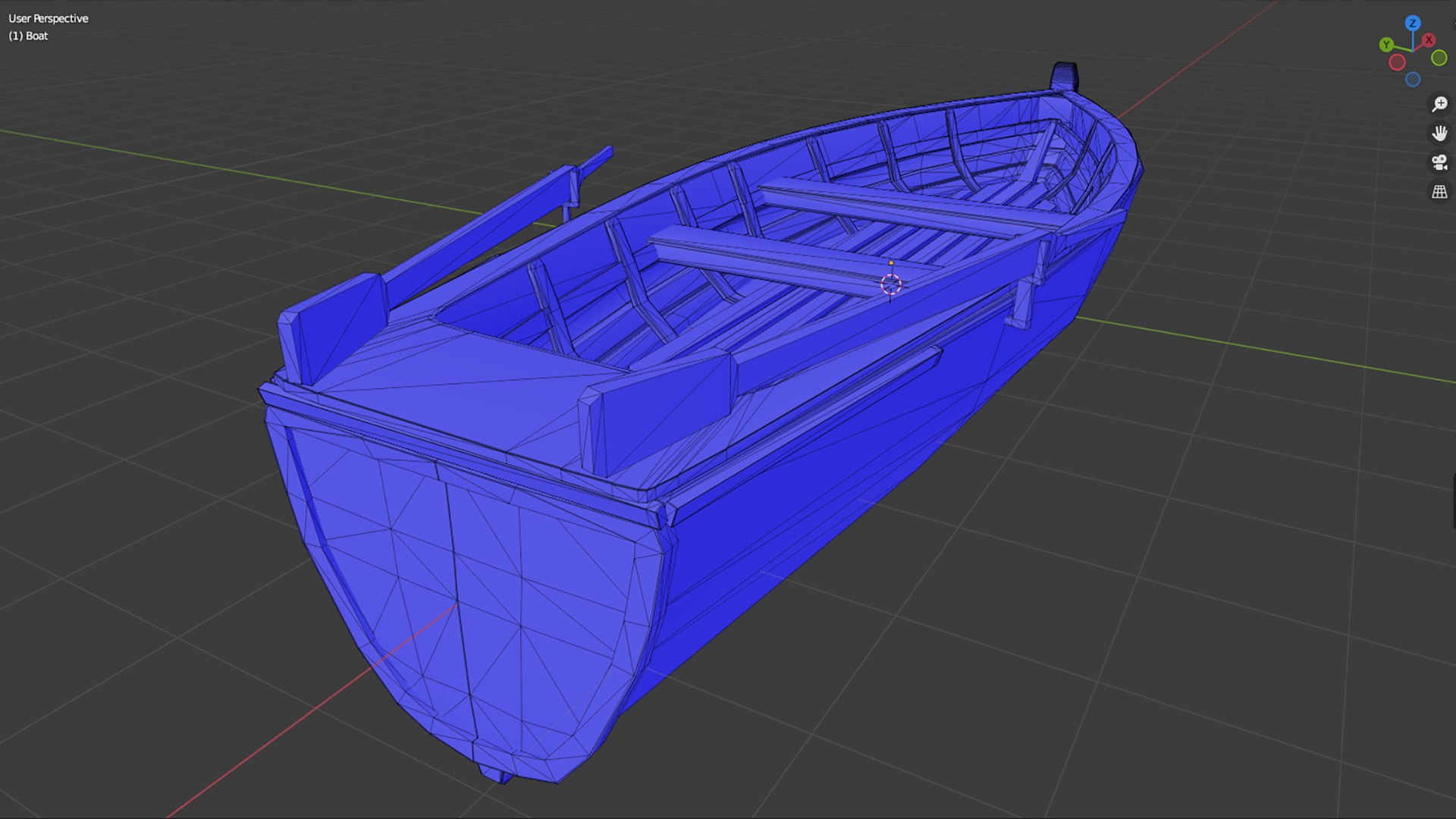Click the negative Y green ring on gizmo
Viewport: 1456px width, 819px height.
point(1439,58)
